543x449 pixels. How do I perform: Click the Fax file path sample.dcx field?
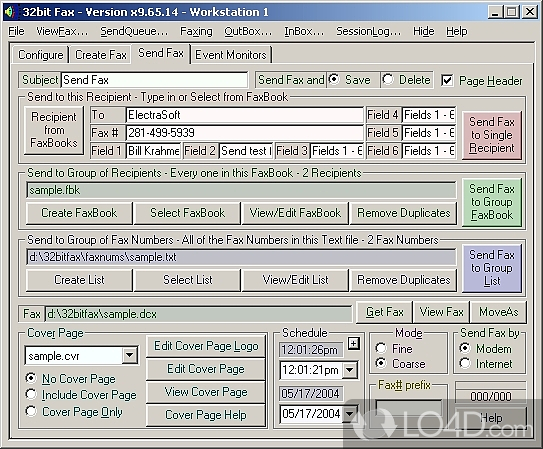point(198,314)
